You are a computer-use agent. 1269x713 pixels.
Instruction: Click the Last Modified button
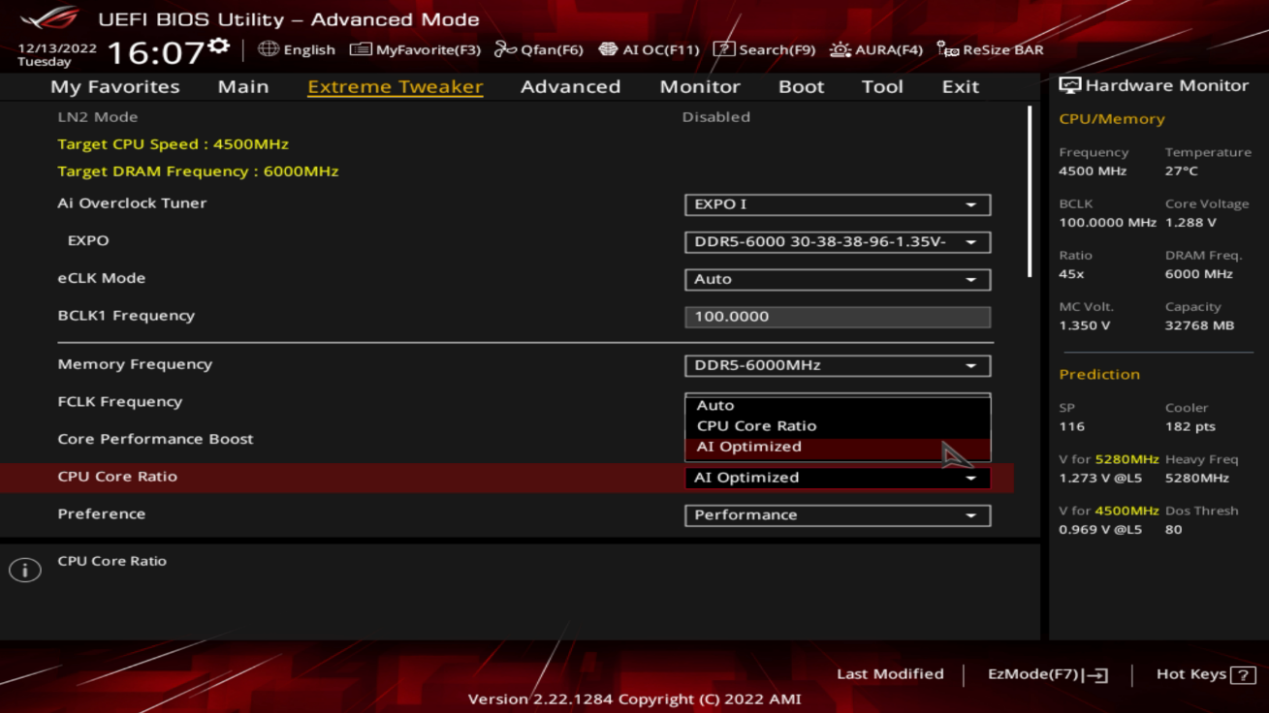tap(889, 674)
